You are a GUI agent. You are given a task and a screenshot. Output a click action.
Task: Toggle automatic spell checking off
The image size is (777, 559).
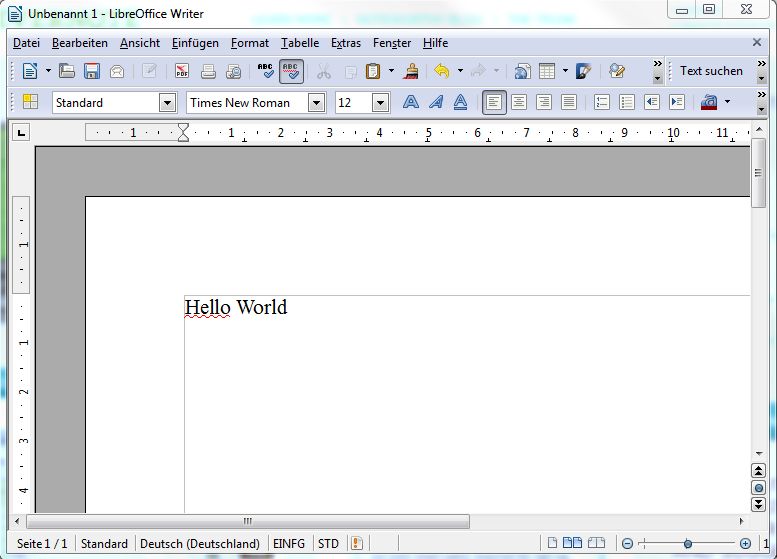(x=291, y=71)
